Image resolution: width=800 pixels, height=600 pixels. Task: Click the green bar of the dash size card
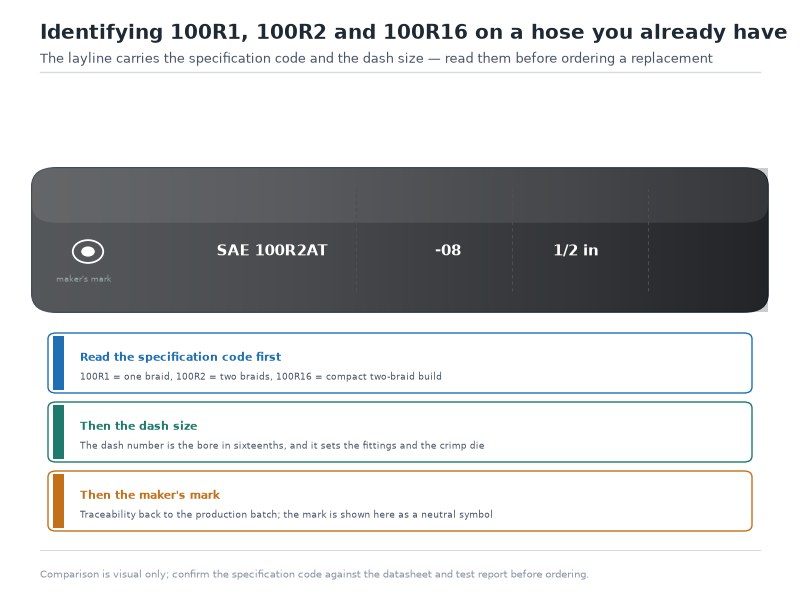[x=59, y=432]
